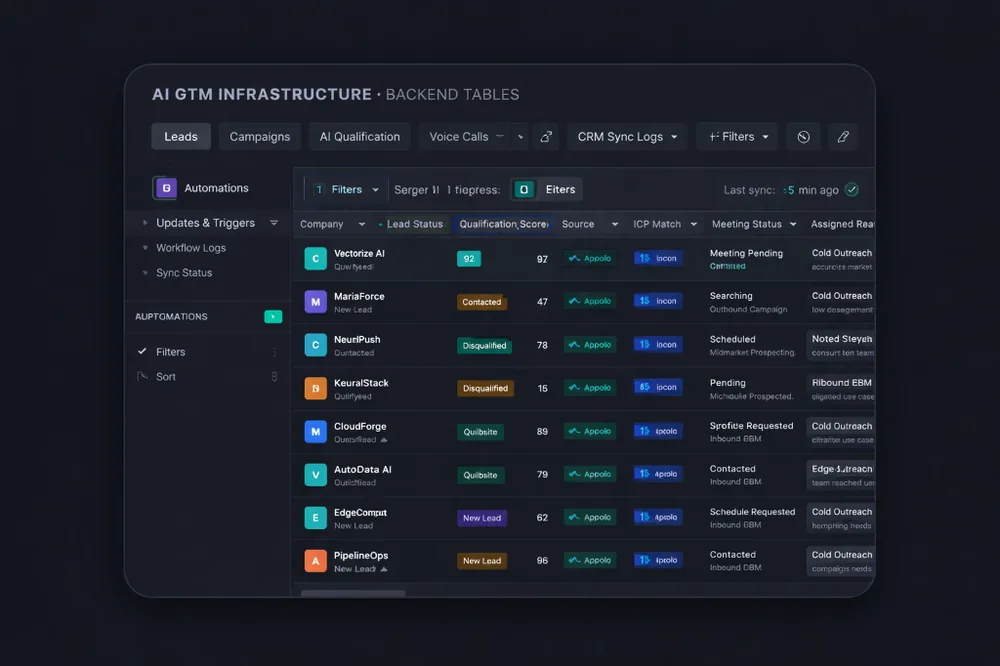Click the teal Eiters button
Screen dimensions: 1000x666
[x=546, y=189]
